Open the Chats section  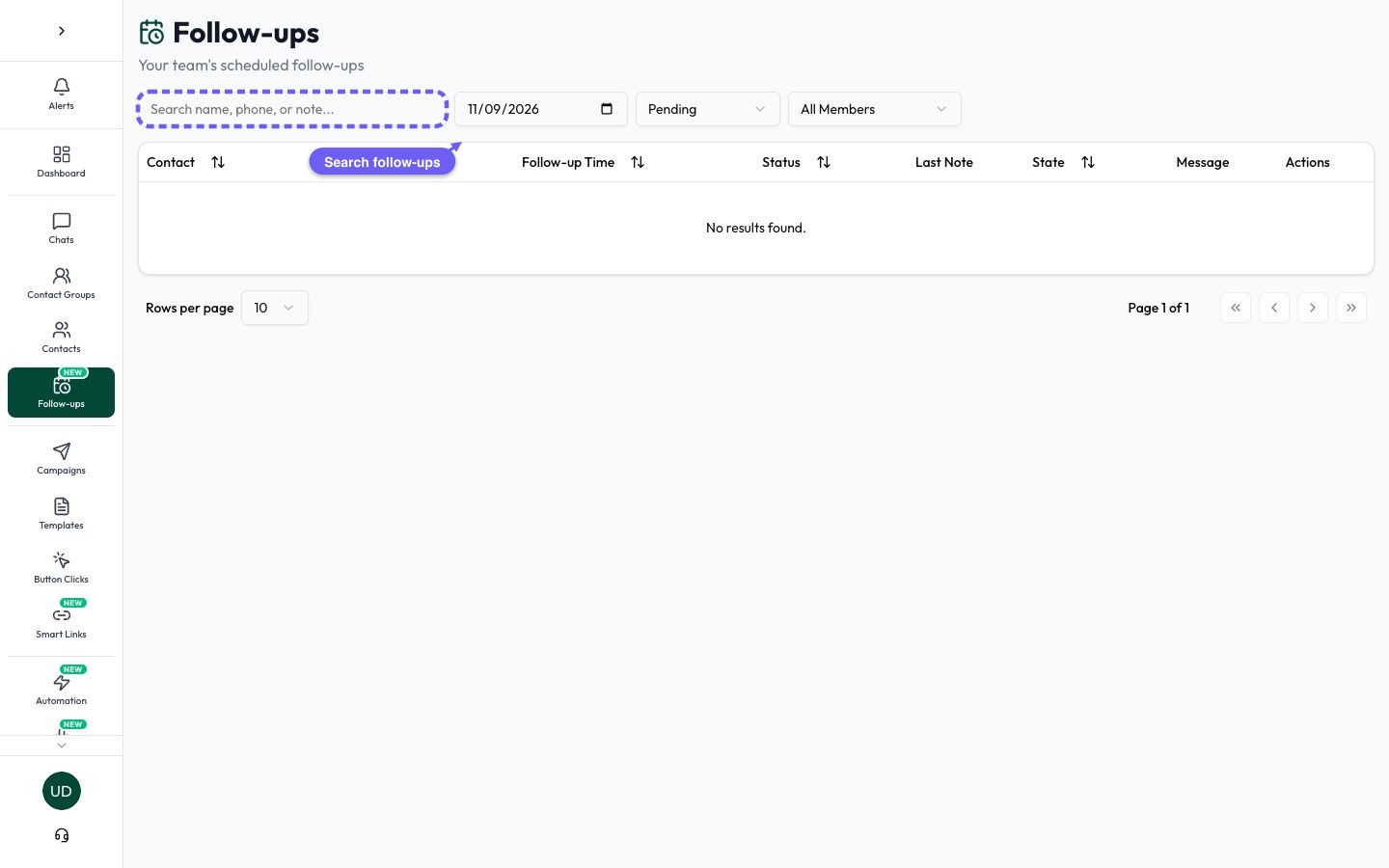tap(61, 229)
